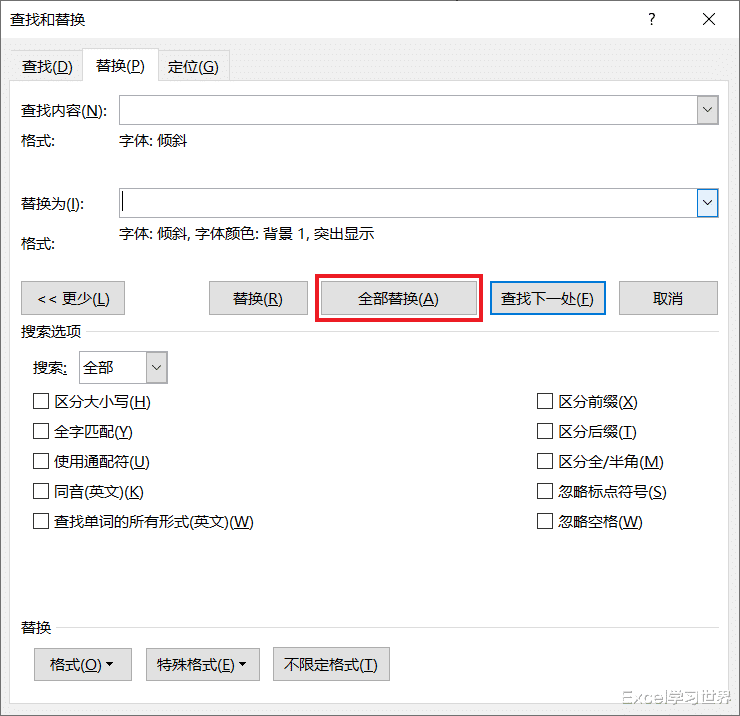Screen dimensions: 740x716
Task: Click the 查找内容 input field
Action: (408, 110)
